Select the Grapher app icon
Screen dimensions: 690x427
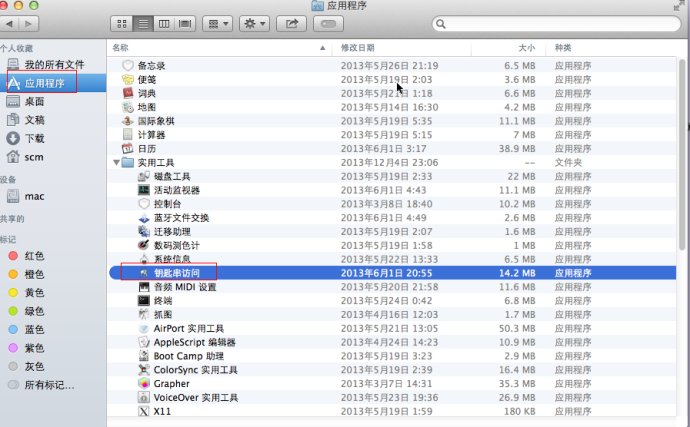pyautogui.click(x=144, y=383)
